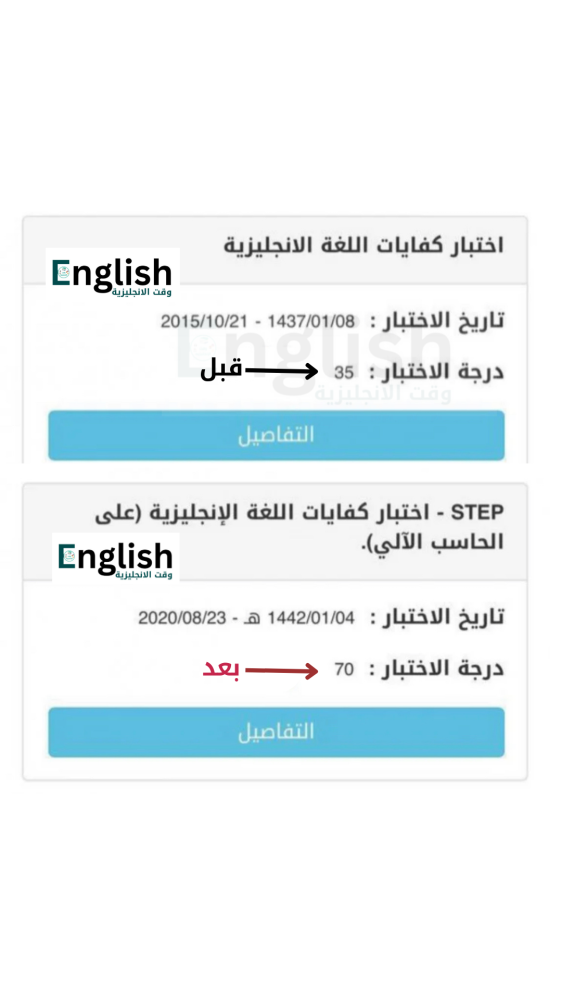Image resolution: width=562 pixels, height=1000 pixels.
Task: Click the faded English watermark behind the first card
Action: click(x=313, y=360)
